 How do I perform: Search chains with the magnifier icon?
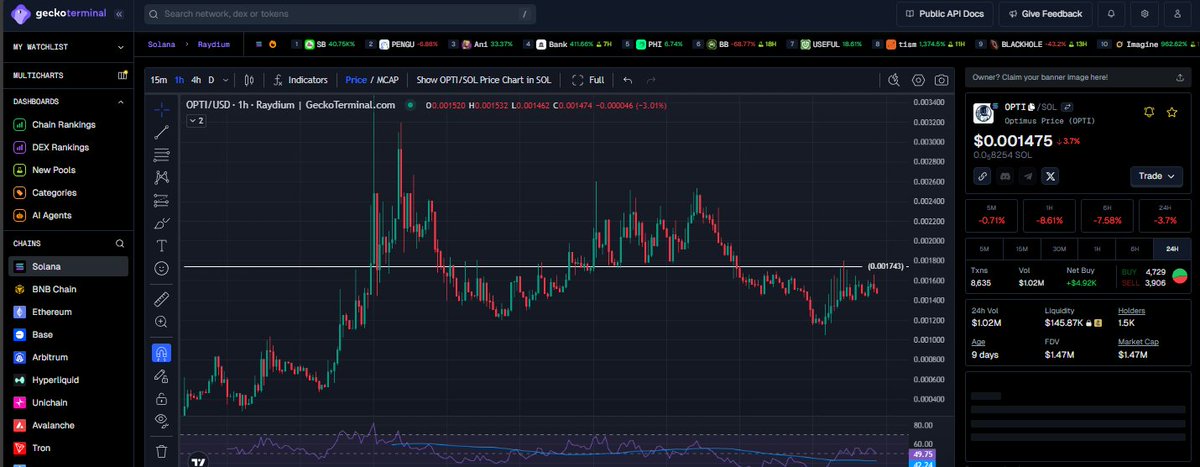[120, 243]
